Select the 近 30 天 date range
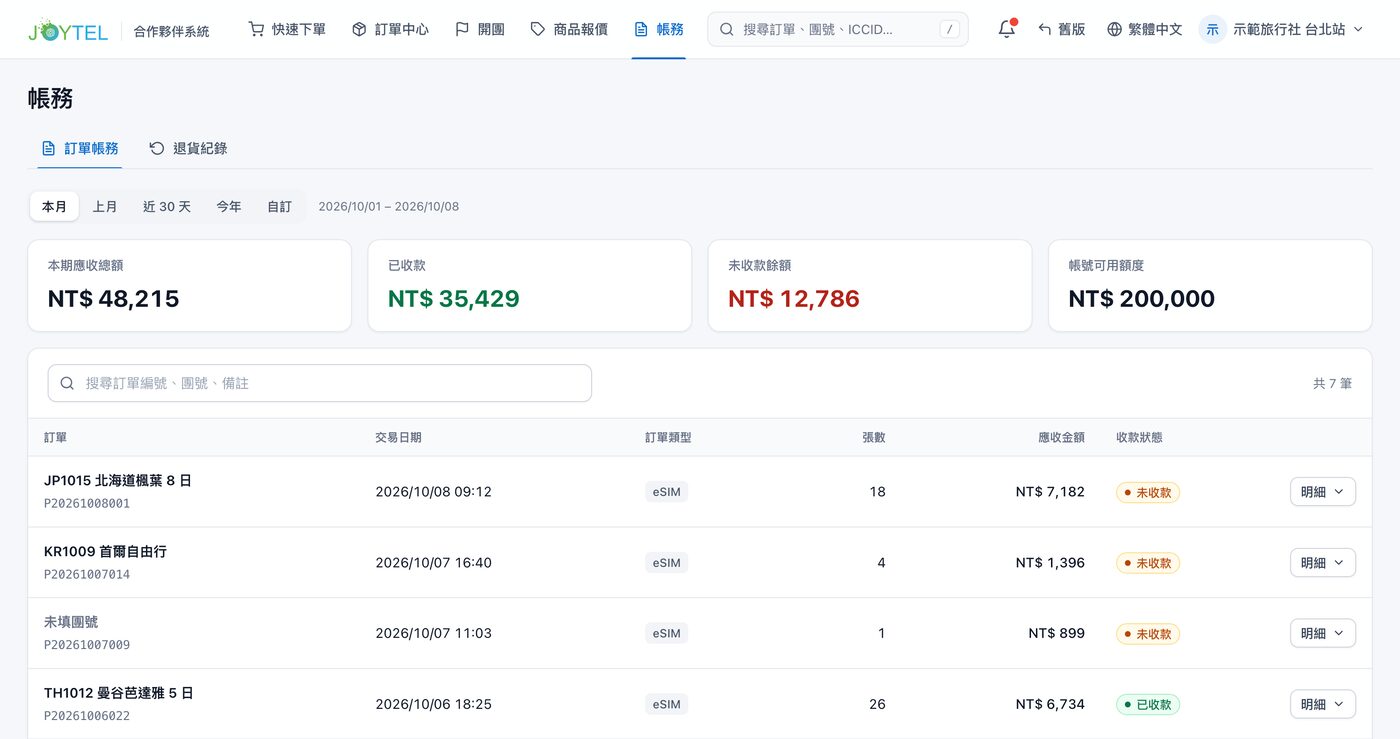 click(167, 207)
